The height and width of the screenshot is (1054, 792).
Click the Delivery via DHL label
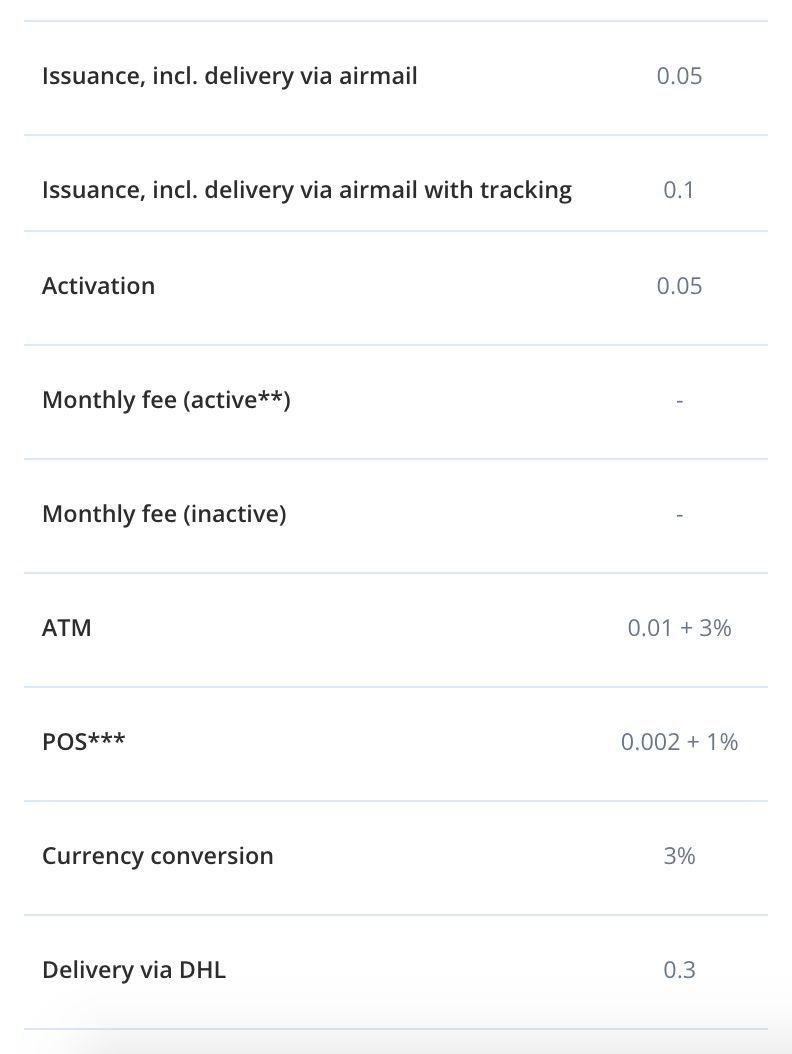point(134,970)
